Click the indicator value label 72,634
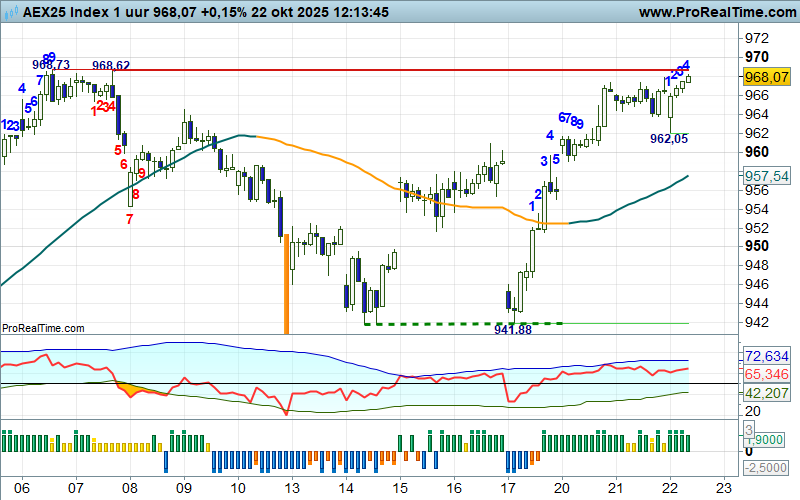 click(766, 356)
